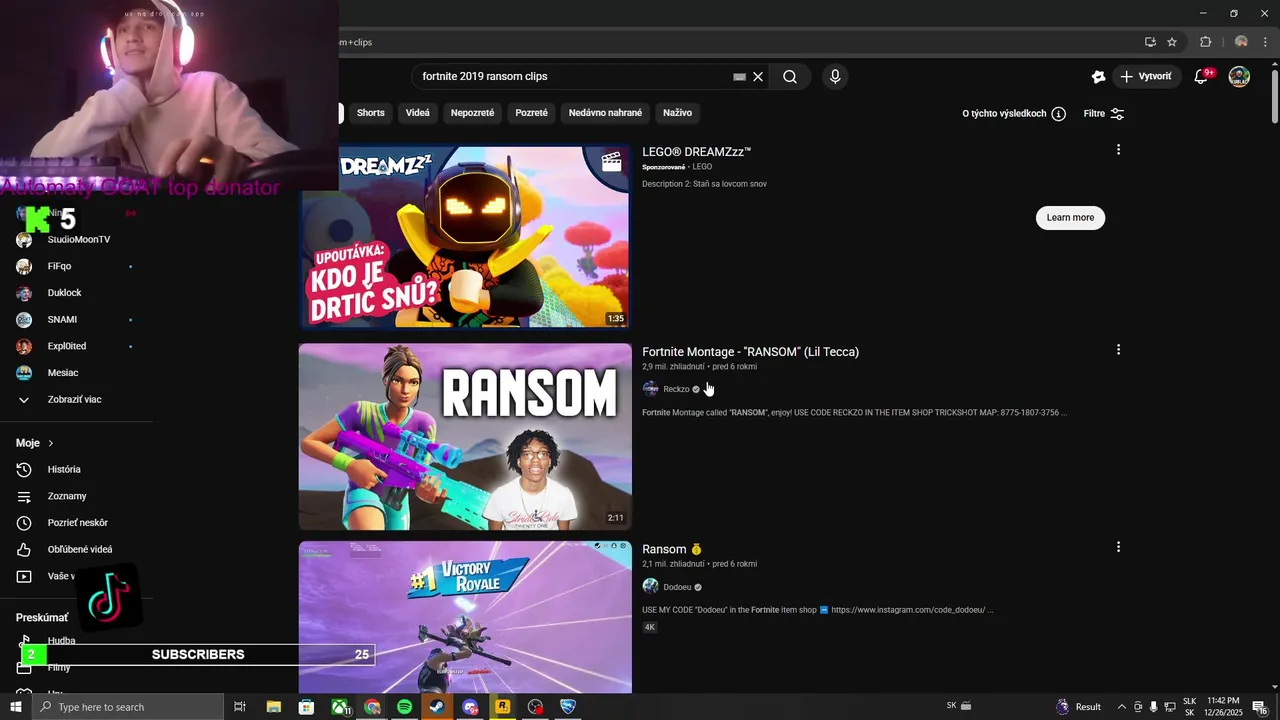1280x720 pixels.
Task: Select the Videá filter chip
Action: [x=418, y=113]
